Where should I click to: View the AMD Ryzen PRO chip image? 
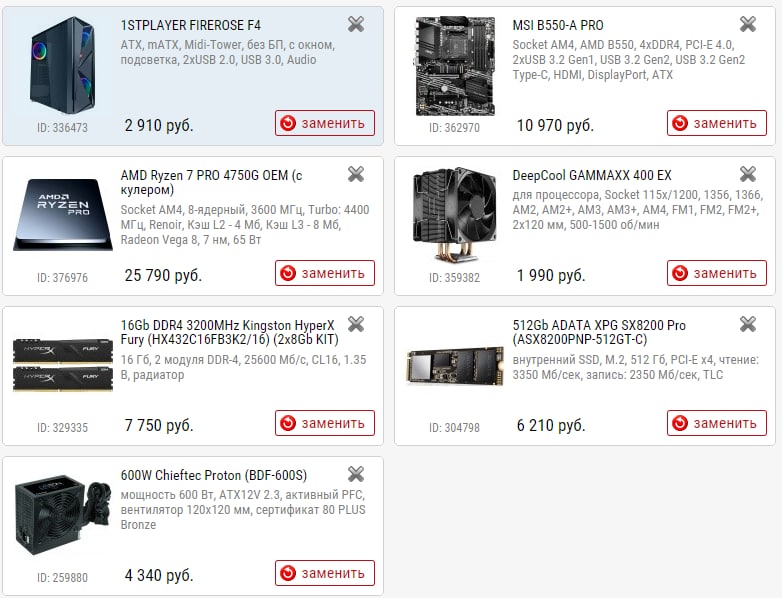point(62,214)
